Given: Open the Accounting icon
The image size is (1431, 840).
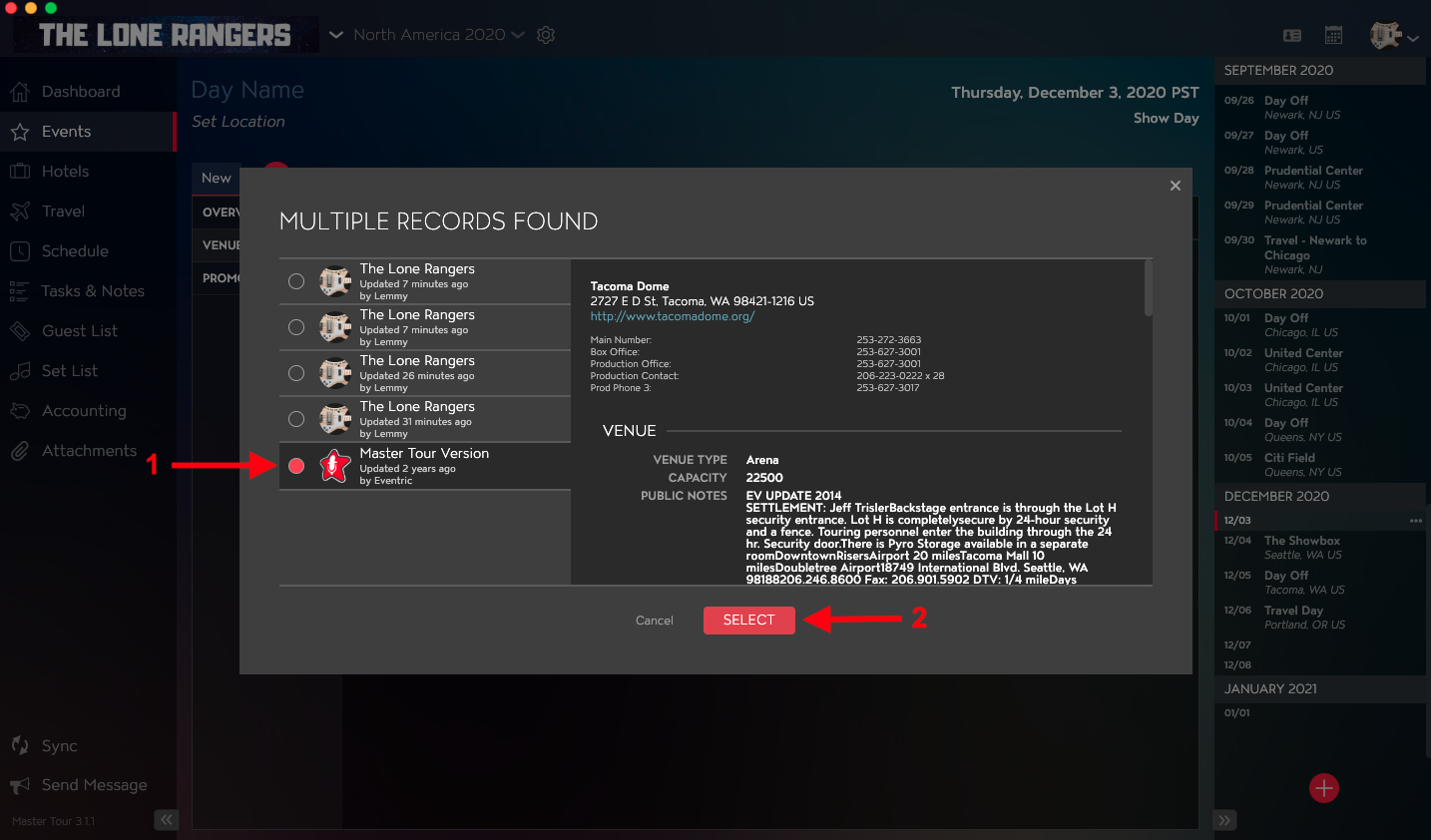Looking at the screenshot, I should pos(20,411).
